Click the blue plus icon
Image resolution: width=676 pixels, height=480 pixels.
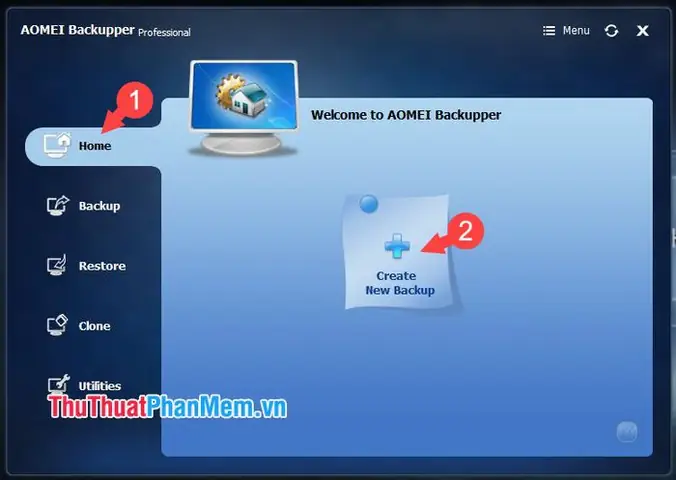pos(397,246)
